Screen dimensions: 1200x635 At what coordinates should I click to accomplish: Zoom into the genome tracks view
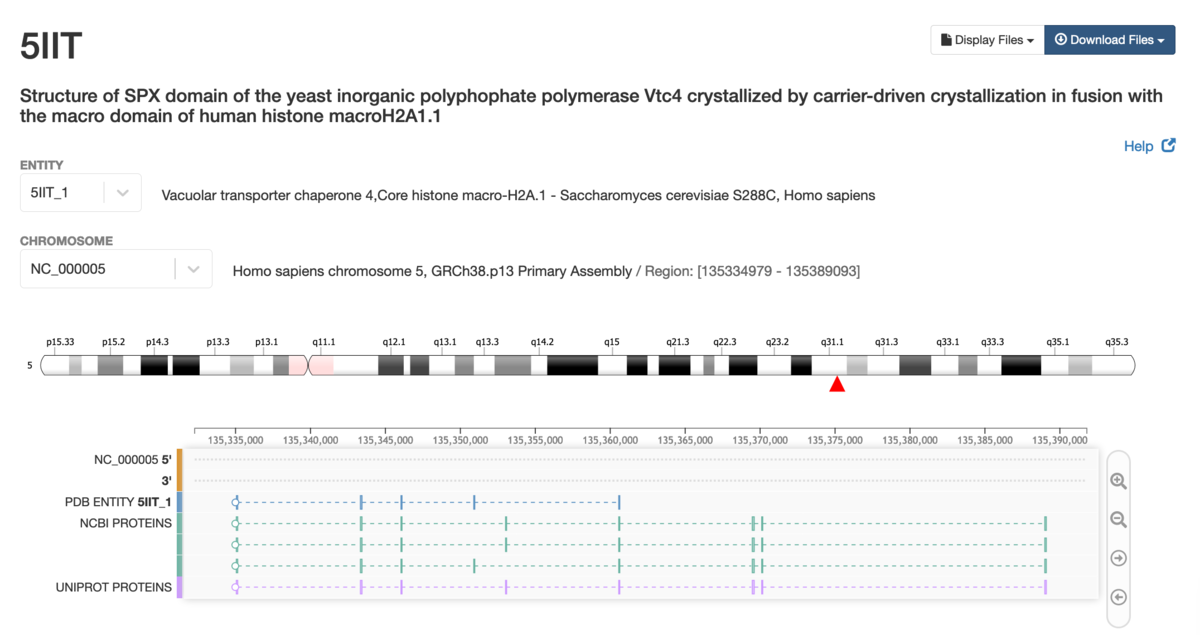point(1118,481)
